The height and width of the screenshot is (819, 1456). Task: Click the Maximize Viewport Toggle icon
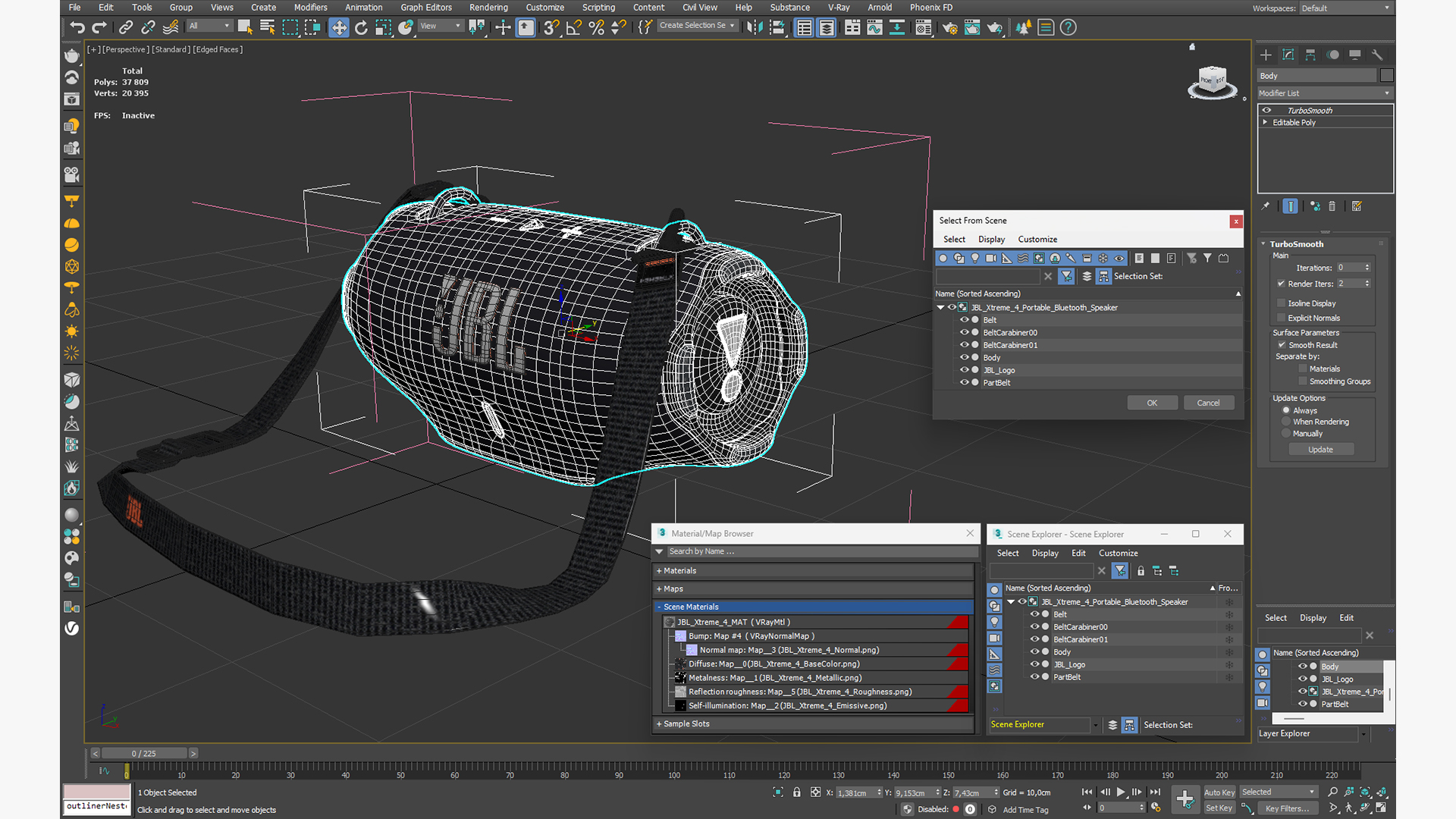1382,808
